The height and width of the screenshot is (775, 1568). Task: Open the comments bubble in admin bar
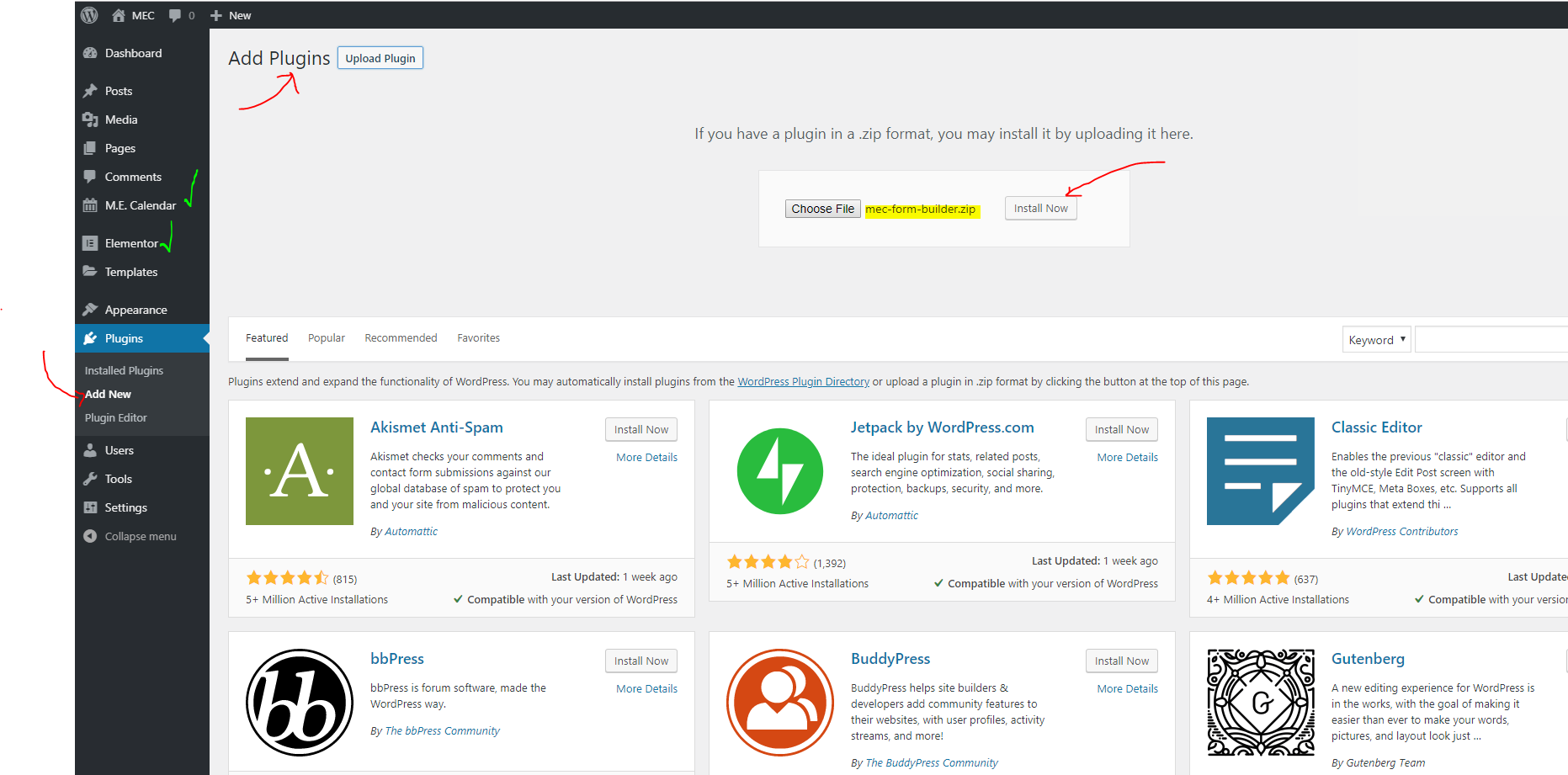(x=175, y=15)
